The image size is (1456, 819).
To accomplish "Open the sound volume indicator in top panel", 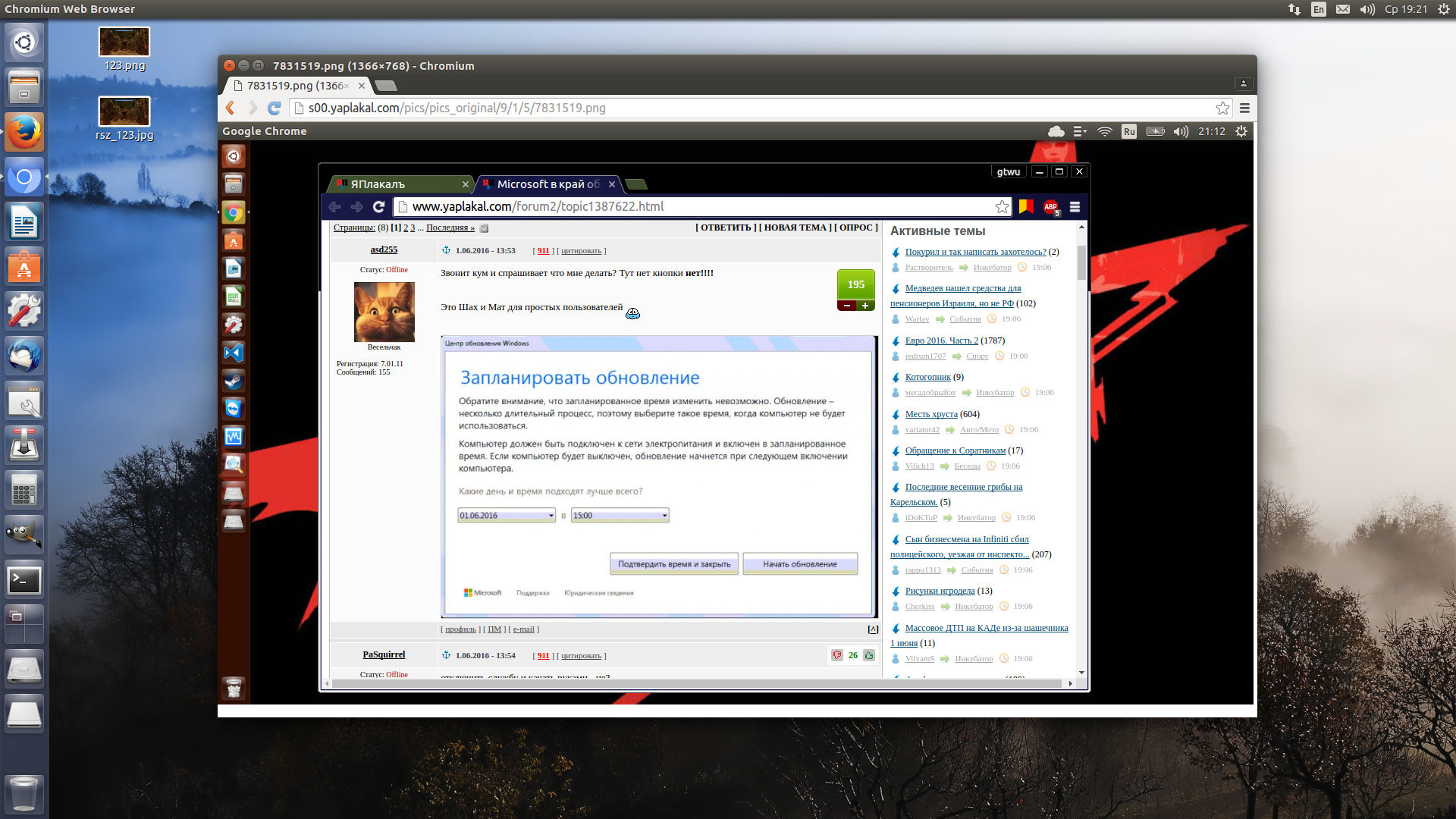I will pyautogui.click(x=1367, y=9).
